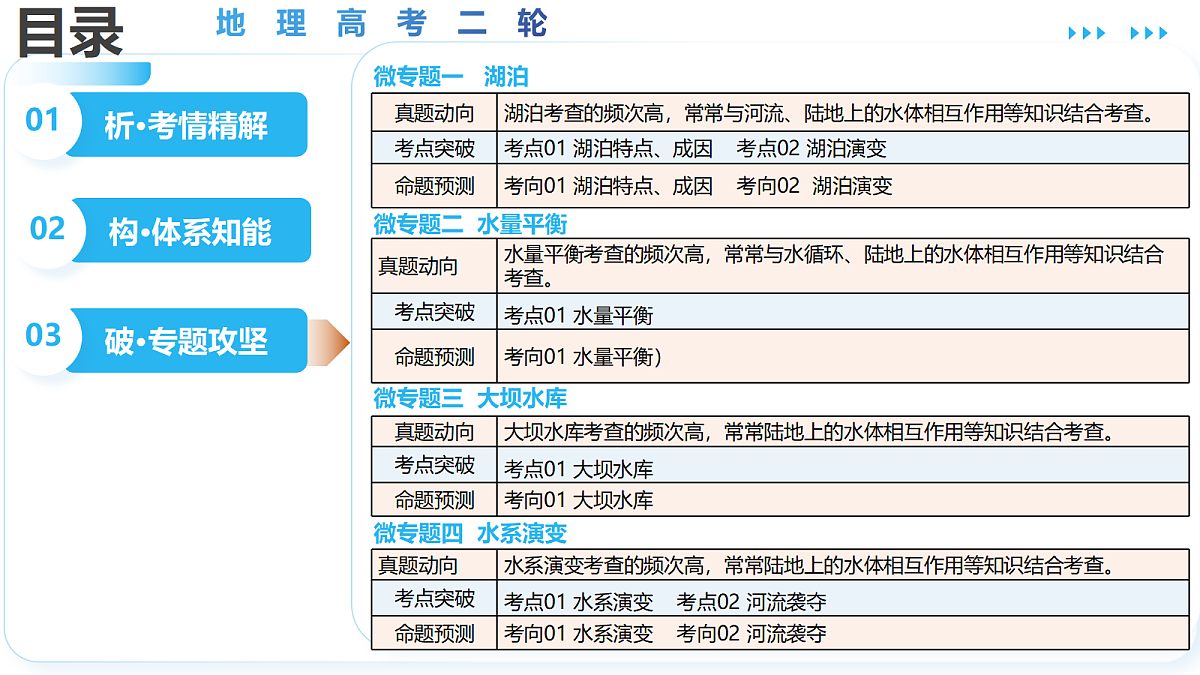Click the heading 微专题二 水量平衡
Image resolution: width=1200 pixels, height=675 pixels.
click(x=470, y=223)
